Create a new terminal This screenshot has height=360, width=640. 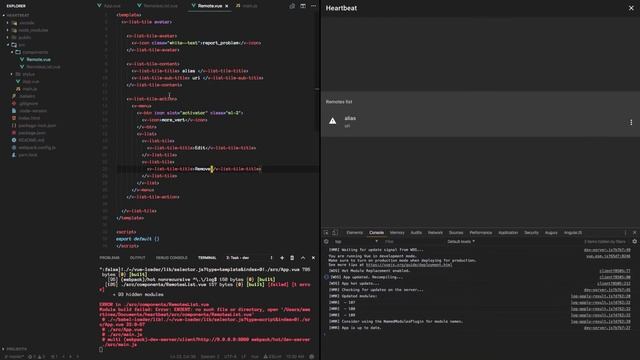point(282,258)
